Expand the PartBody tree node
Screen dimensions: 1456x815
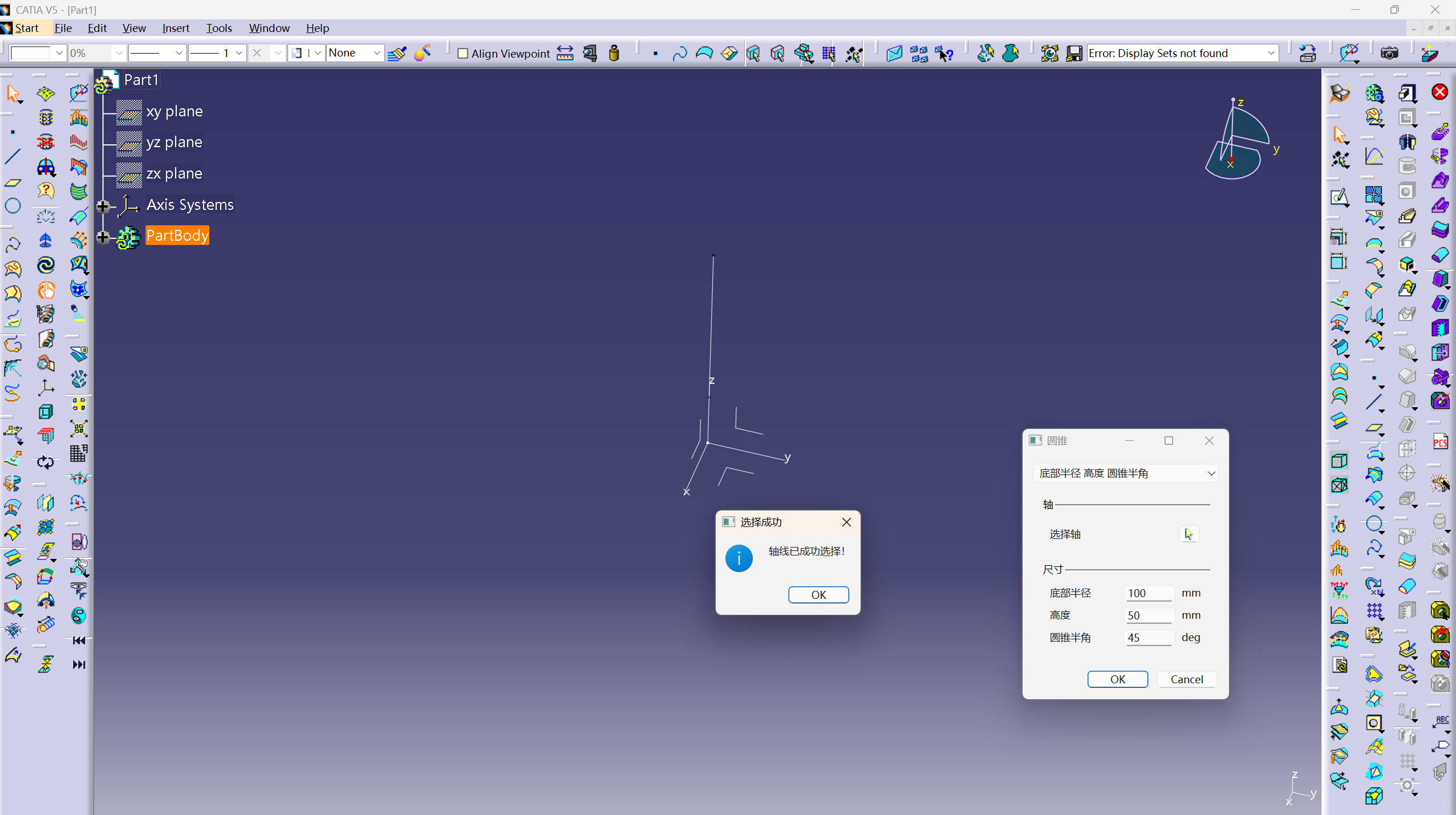103,237
